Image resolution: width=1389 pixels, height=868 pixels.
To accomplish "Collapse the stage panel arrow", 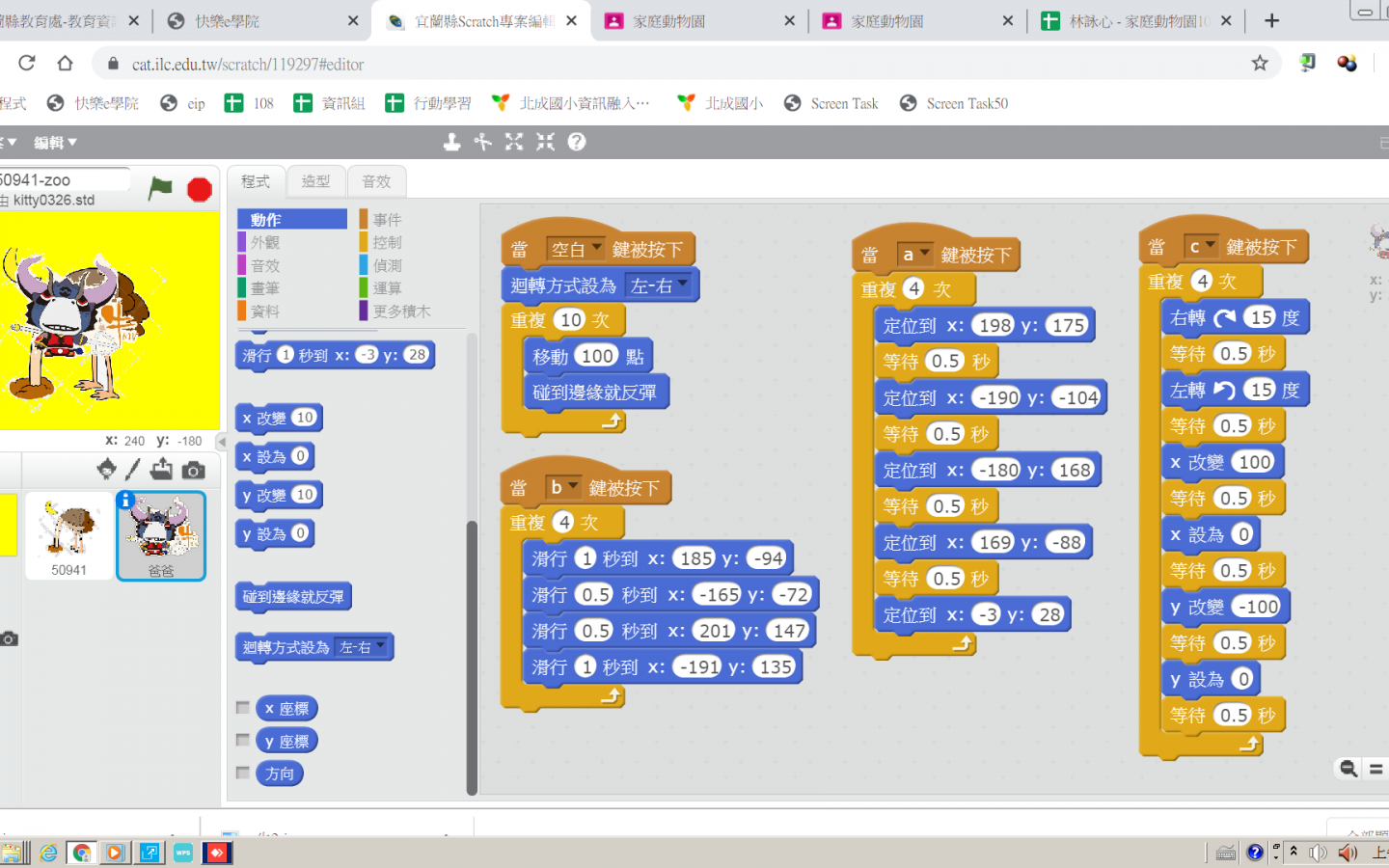I will [221, 442].
